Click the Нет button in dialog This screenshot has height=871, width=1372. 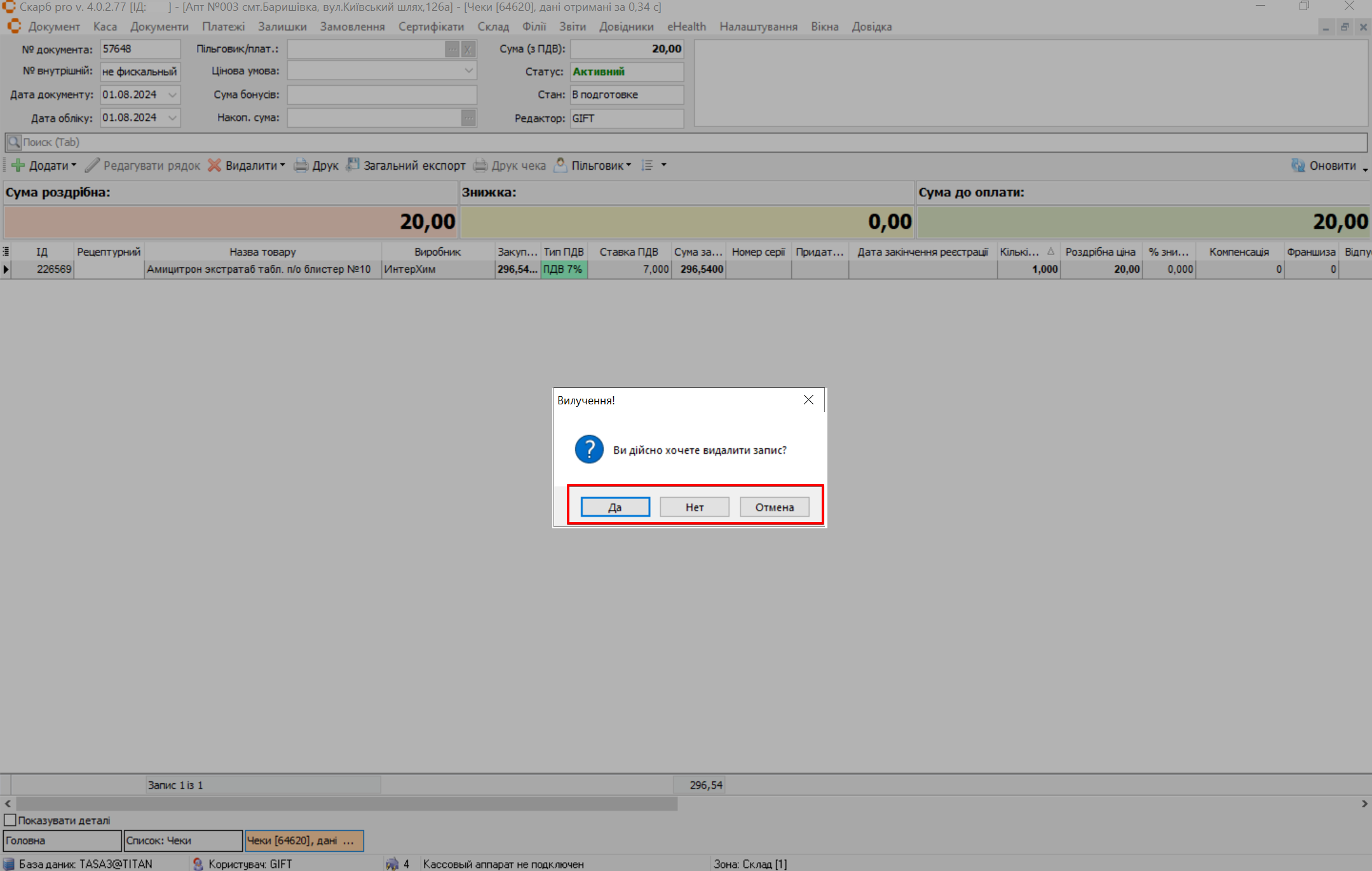click(x=694, y=507)
